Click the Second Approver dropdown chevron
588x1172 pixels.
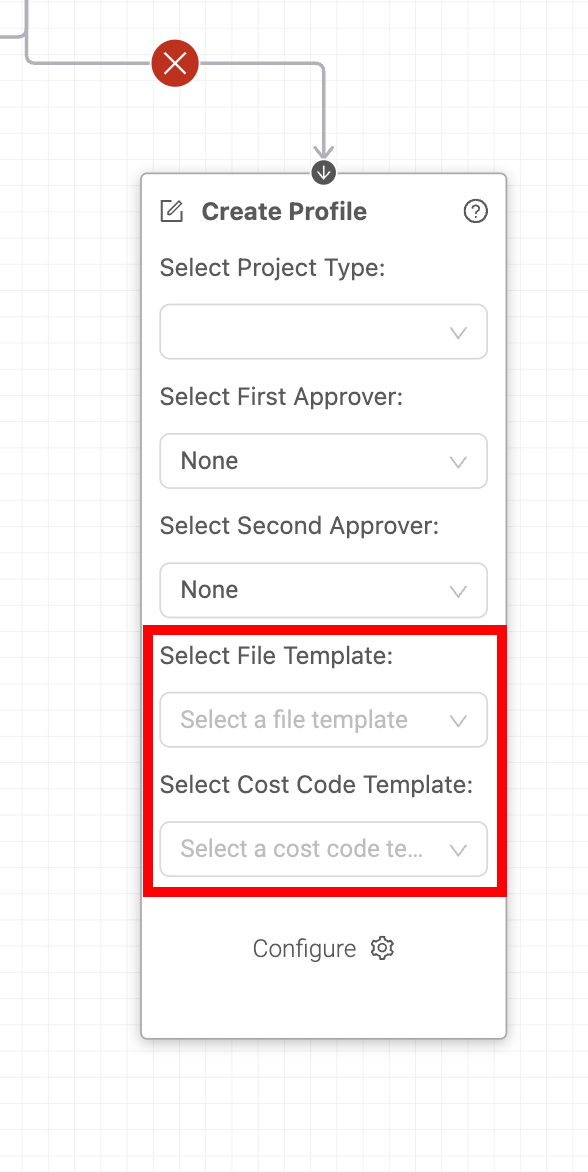tap(459, 591)
